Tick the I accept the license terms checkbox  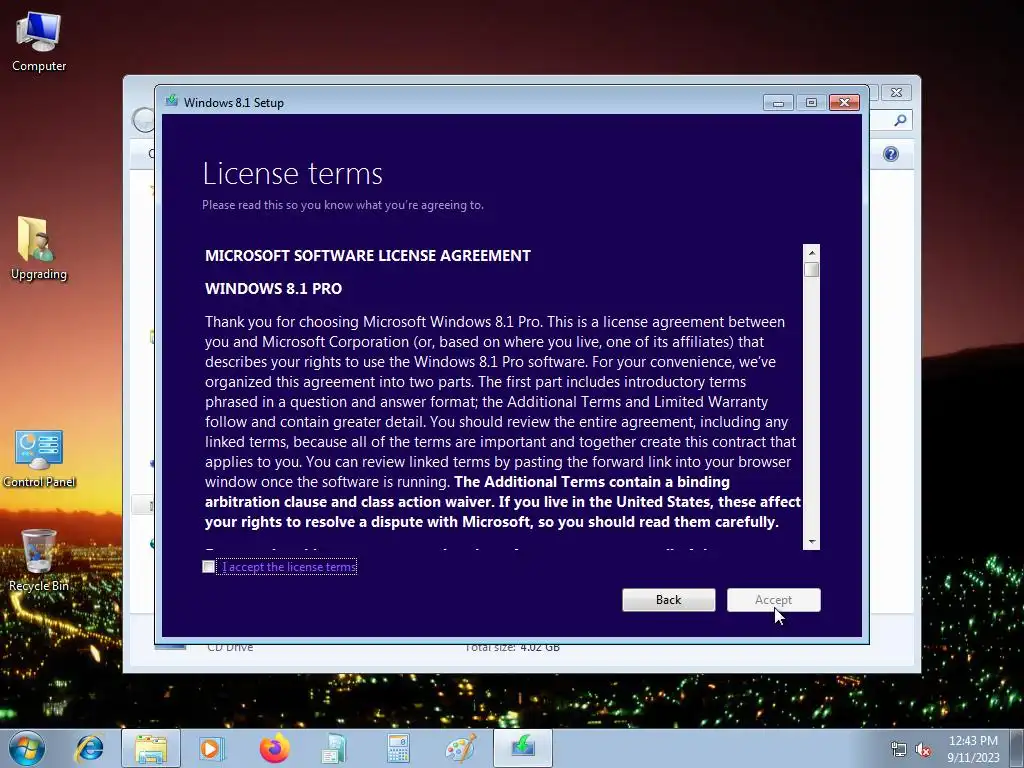point(208,567)
